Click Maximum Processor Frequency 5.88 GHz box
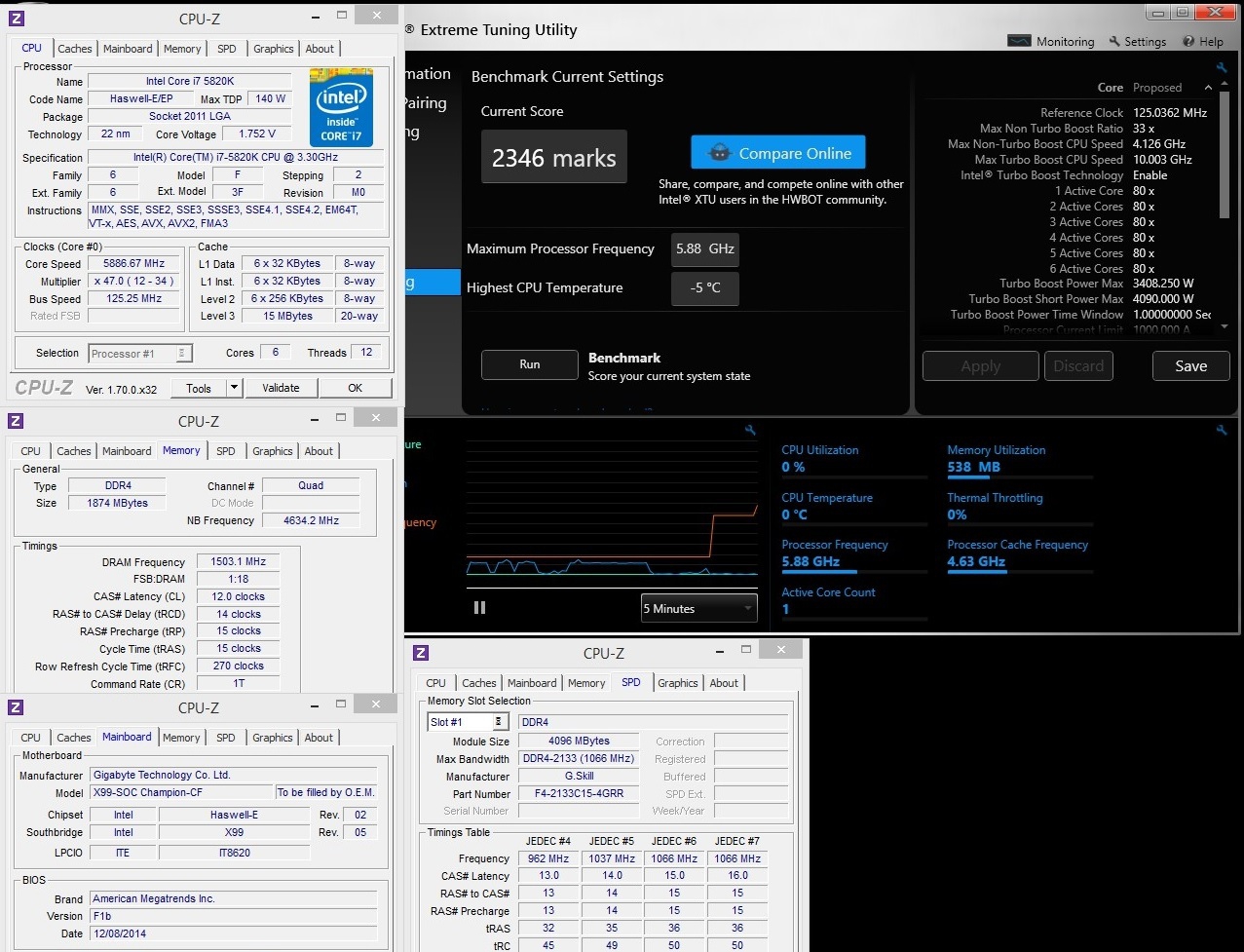This screenshot has height=952, width=1244. click(705, 249)
